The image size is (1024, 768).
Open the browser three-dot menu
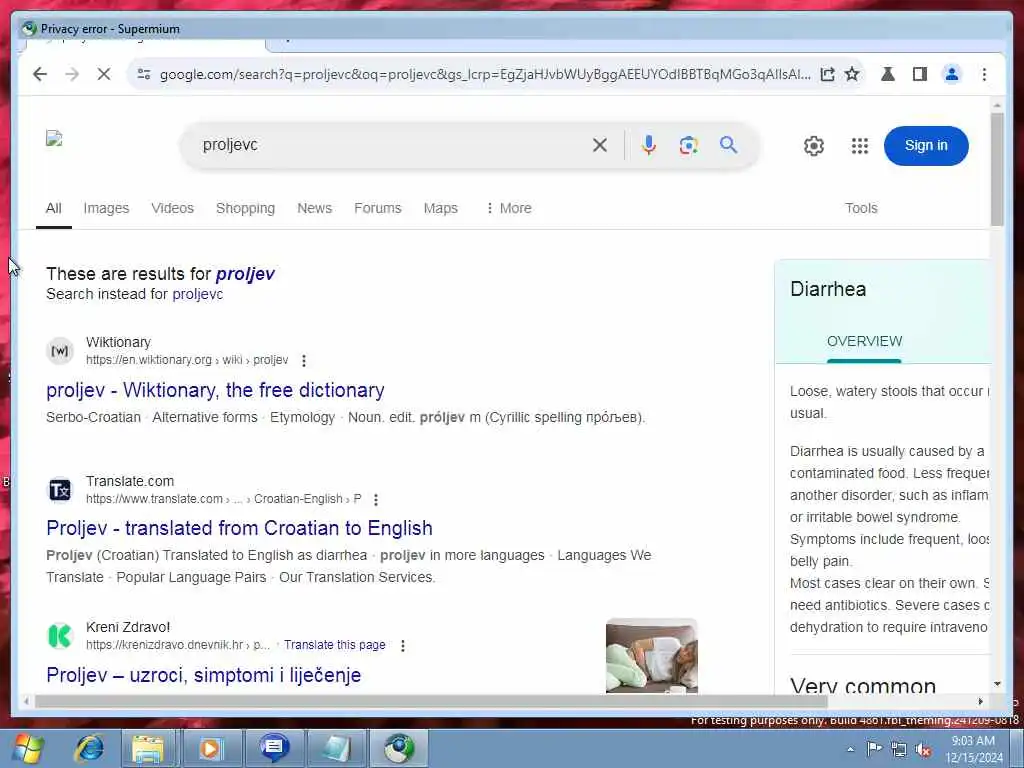(984, 74)
